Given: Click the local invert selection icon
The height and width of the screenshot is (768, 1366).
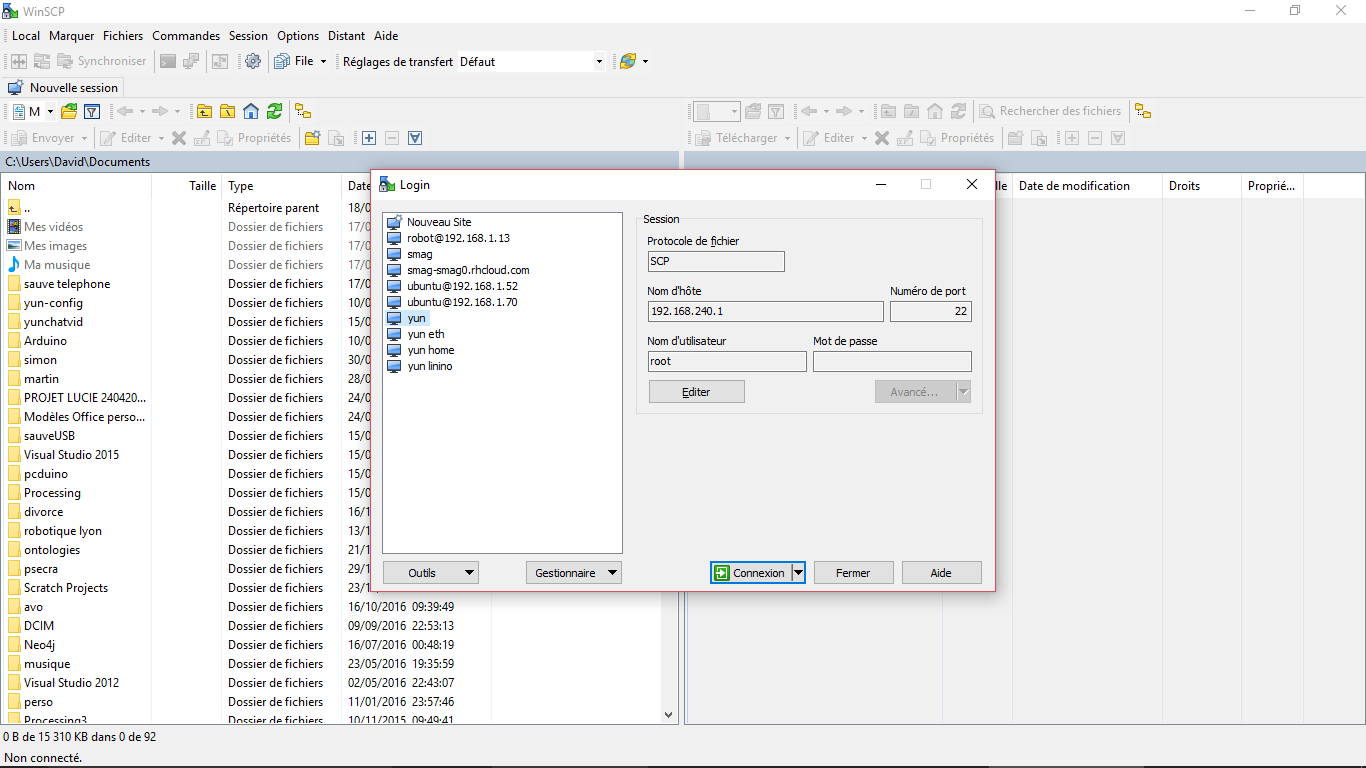Looking at the screenshot, I should pyautogui.click(x=415, y=138).
